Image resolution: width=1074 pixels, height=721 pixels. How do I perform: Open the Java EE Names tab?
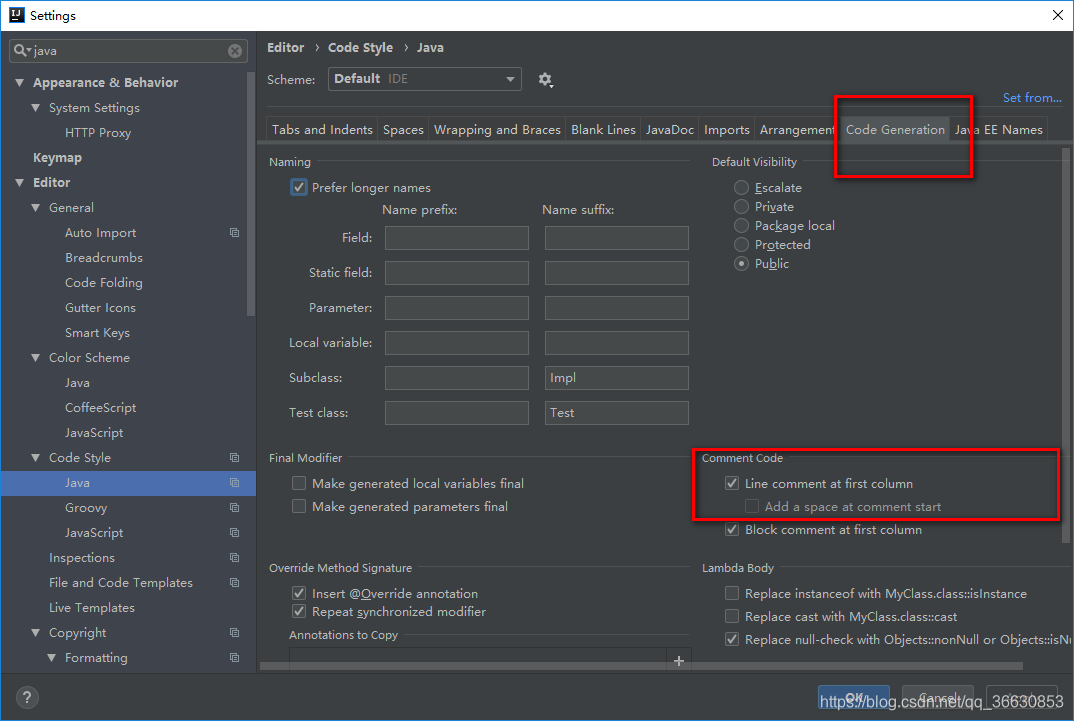click(x=999, y=129)
